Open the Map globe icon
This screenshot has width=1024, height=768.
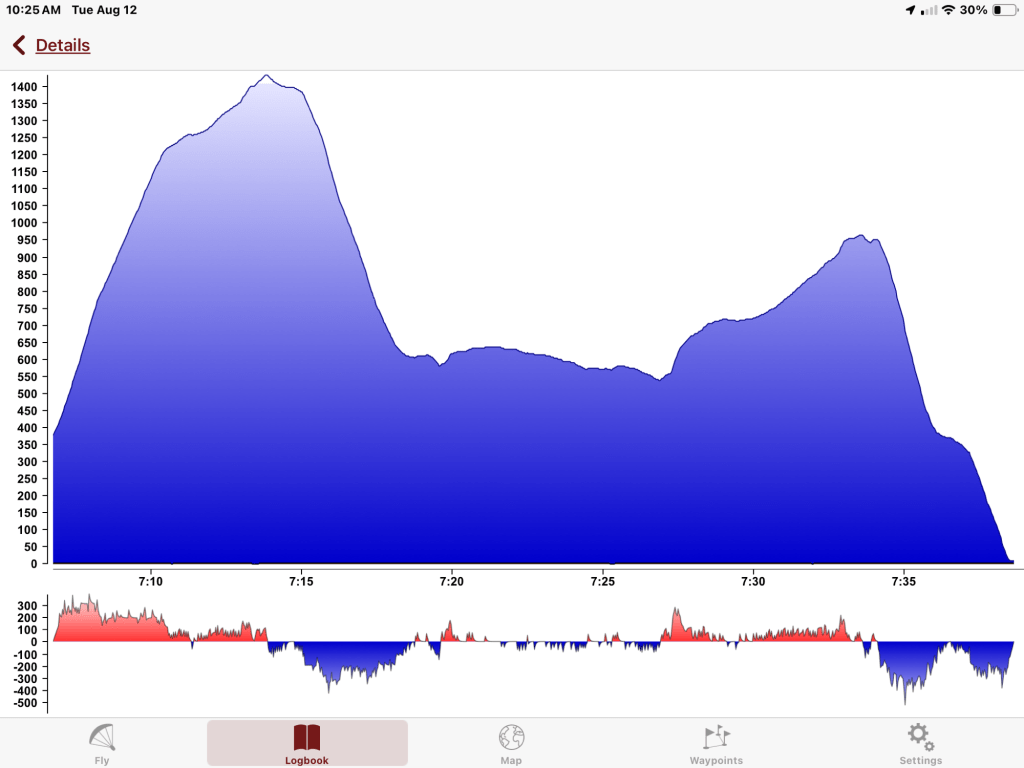coord(511,738)
